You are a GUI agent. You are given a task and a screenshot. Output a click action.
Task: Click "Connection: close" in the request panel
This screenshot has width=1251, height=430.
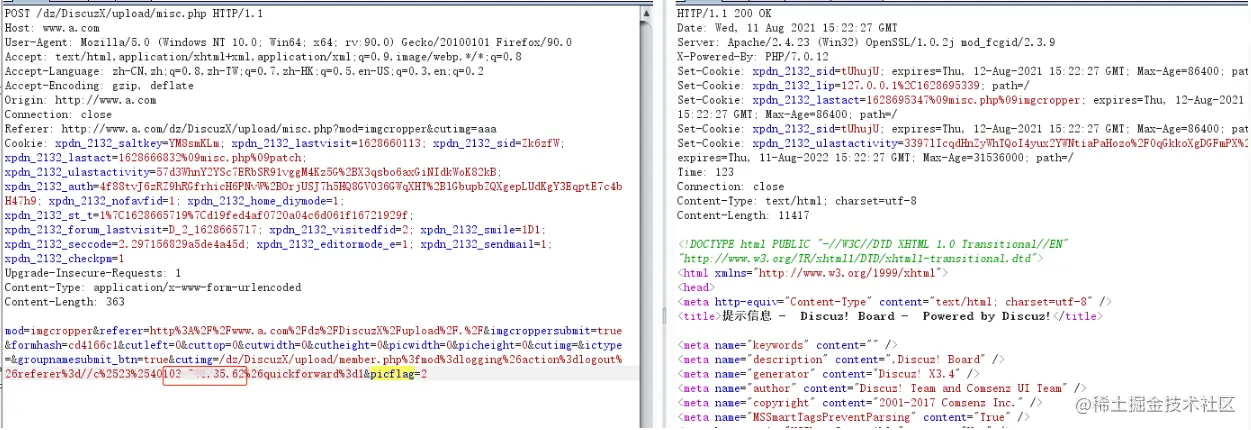[58, 115]
